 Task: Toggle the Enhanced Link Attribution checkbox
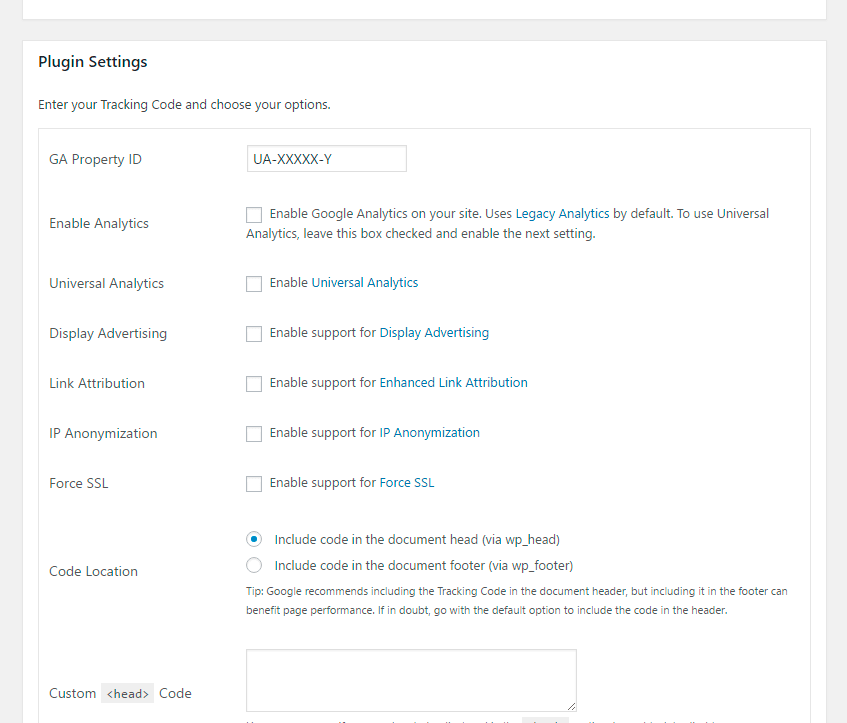pyautogui.click(x=254, y=383)
